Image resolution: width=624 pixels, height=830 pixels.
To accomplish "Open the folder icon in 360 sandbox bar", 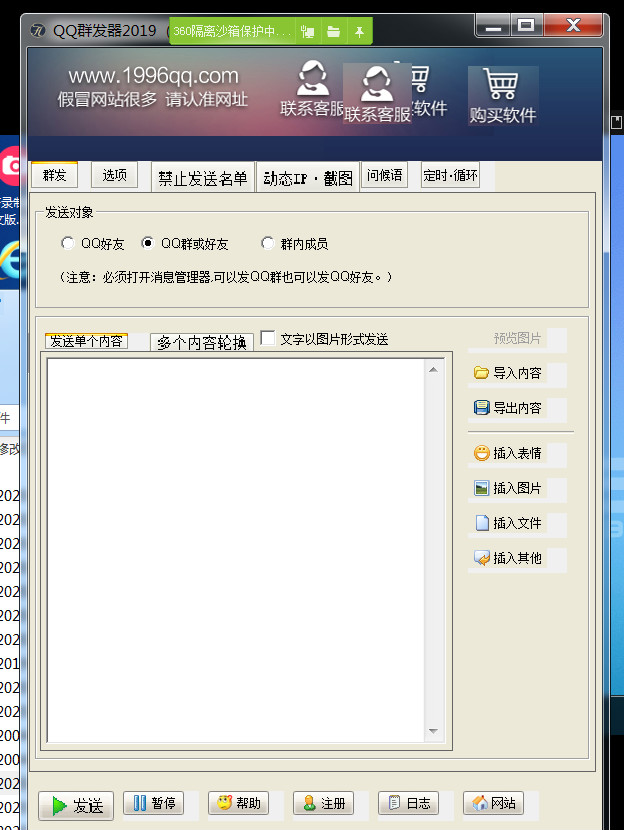I will click(333, 32).
